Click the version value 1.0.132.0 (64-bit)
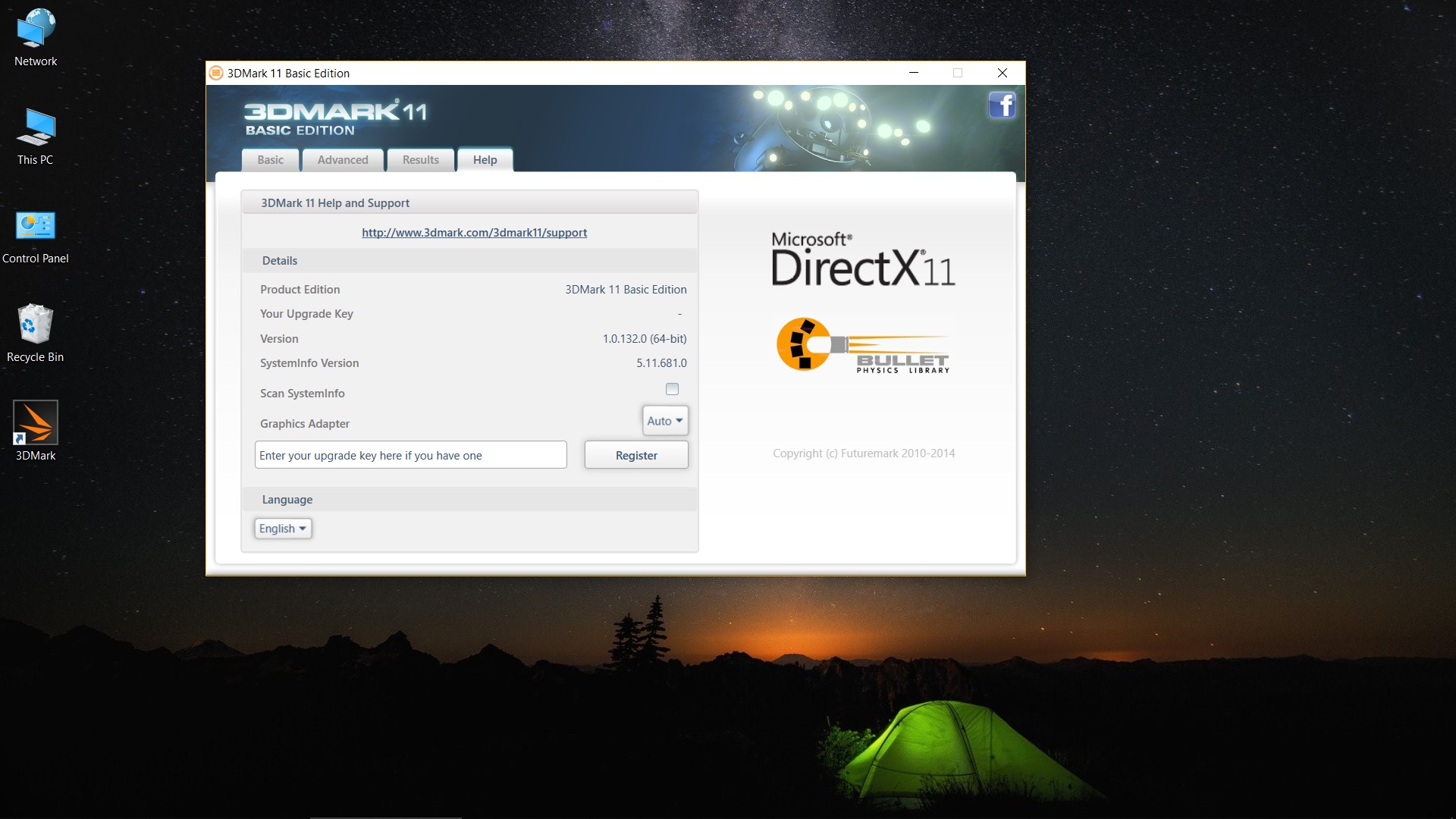This screenshot has width=1456, height=819. [x=645, y=339]
